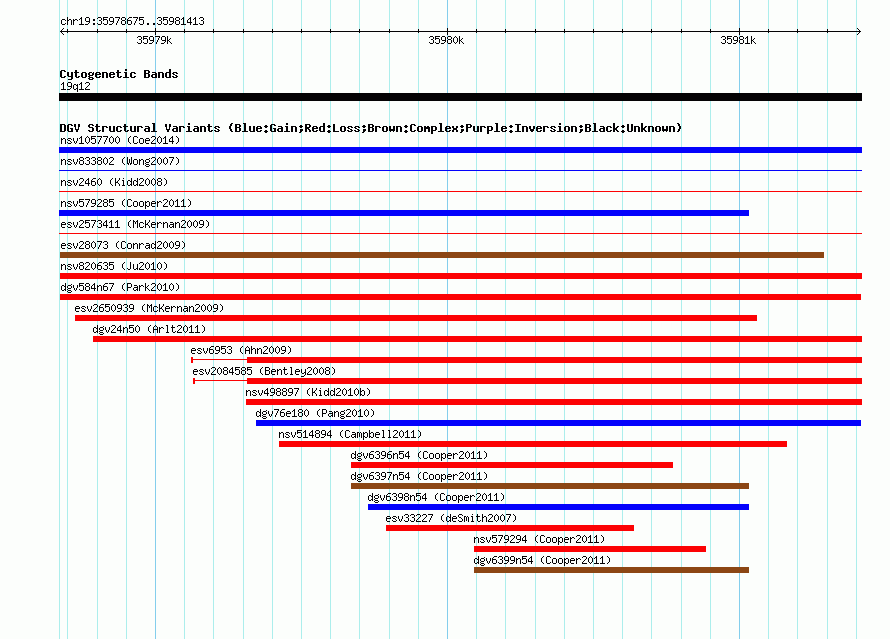Screen dimensions: 890x639
Task: Click the nsv498897 (Kidd2010b) label
Action: 308,392
